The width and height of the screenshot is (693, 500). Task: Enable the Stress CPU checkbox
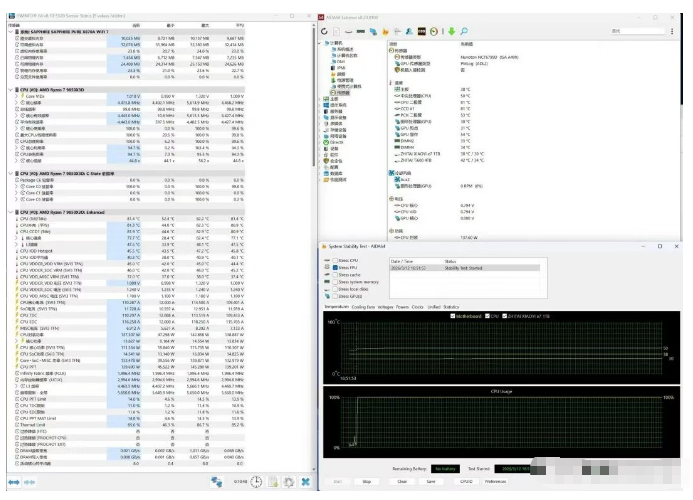click(335, 261)
